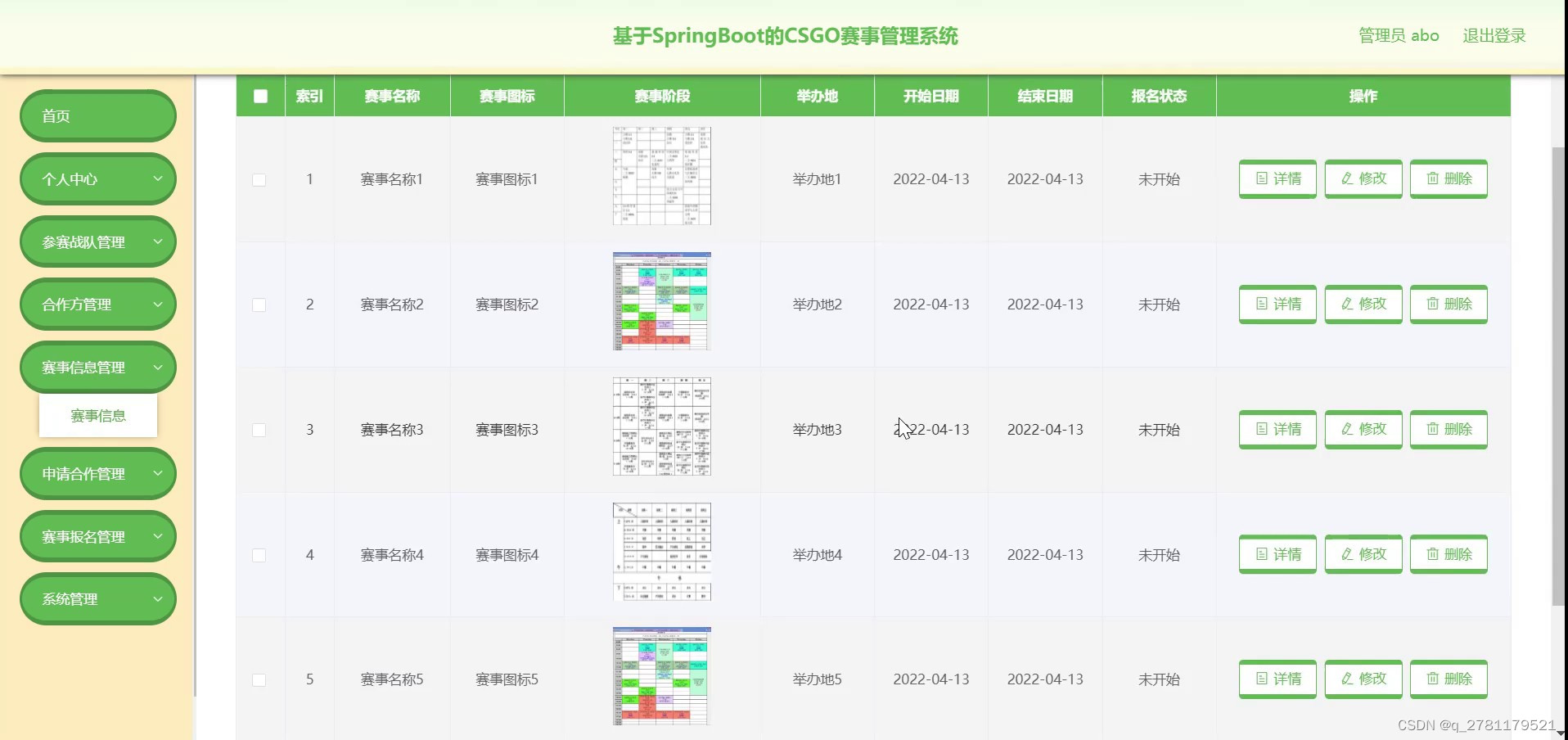
Task: Click the 删除 button text for 赛事名称2
Action: [x=1458, y=304]
